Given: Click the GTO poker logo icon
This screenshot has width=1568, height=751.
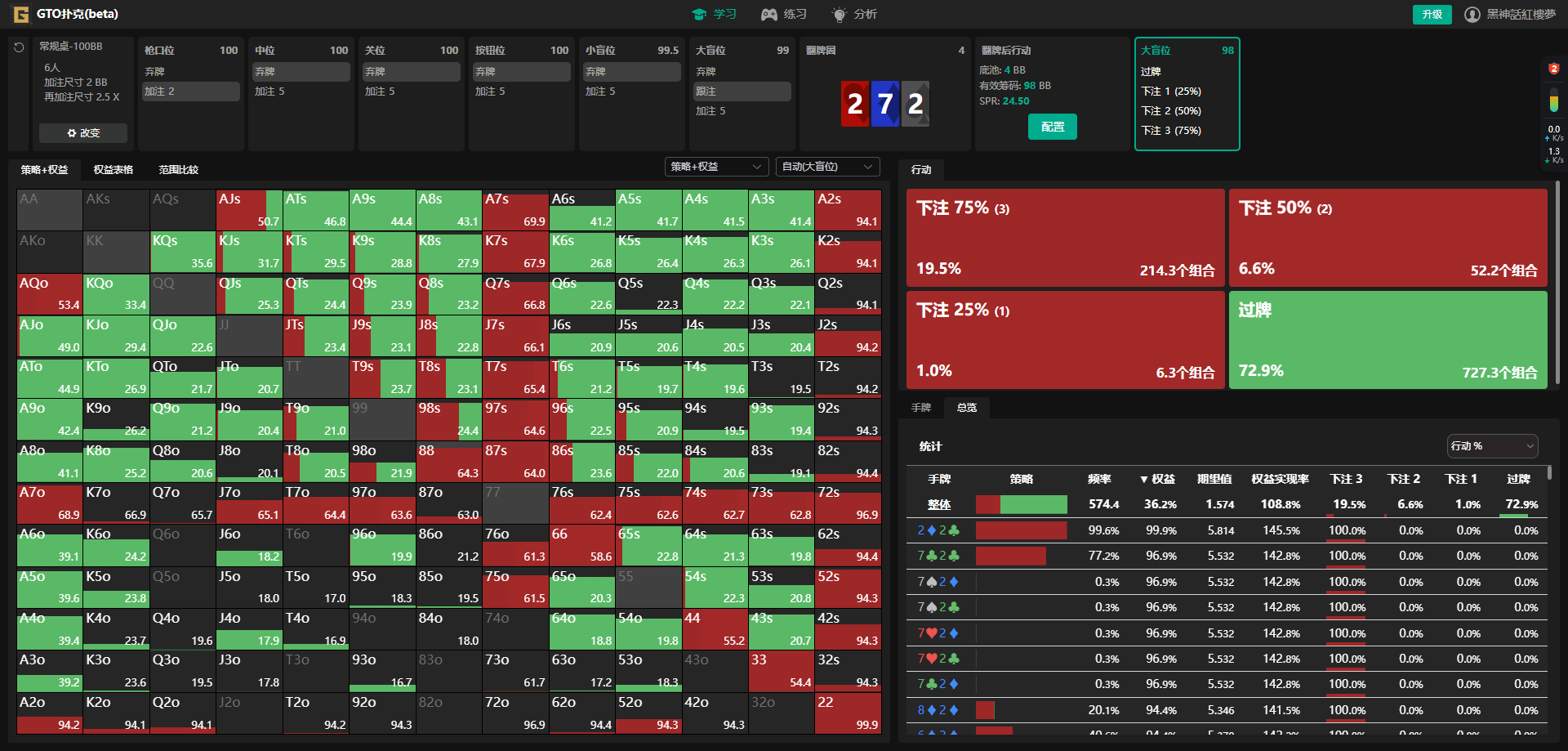Looking at the screenshot, I should point(20,15).
